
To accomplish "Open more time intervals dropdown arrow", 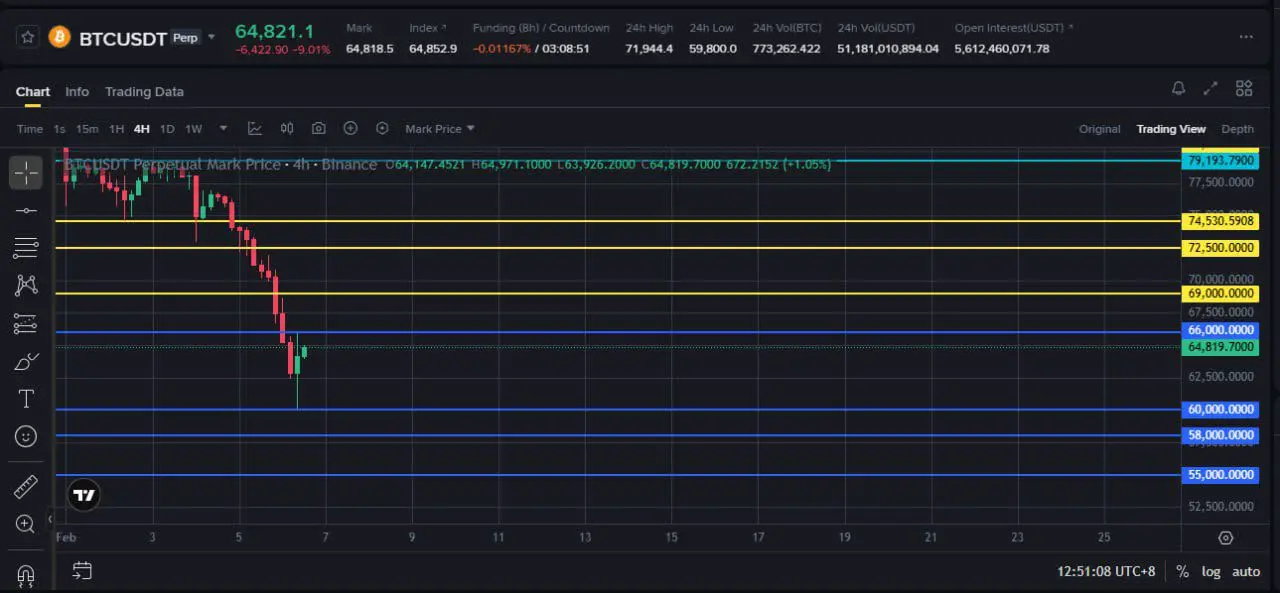I will pyautogui.click(x=223, y=129).
